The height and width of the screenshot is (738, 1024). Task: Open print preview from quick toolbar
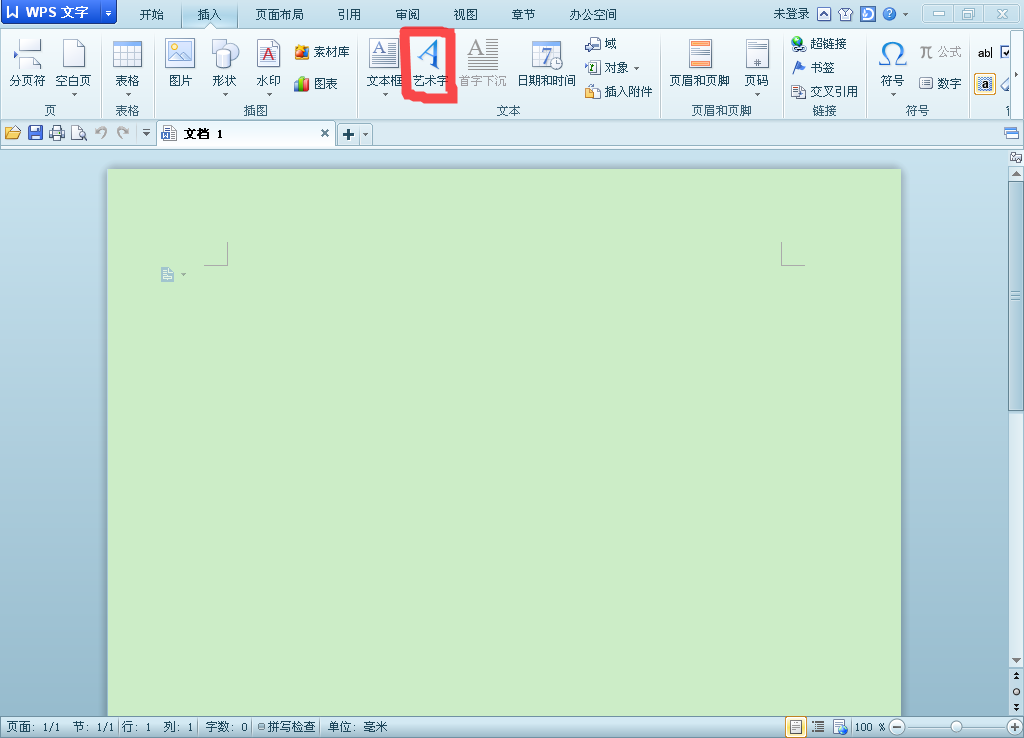79,133
